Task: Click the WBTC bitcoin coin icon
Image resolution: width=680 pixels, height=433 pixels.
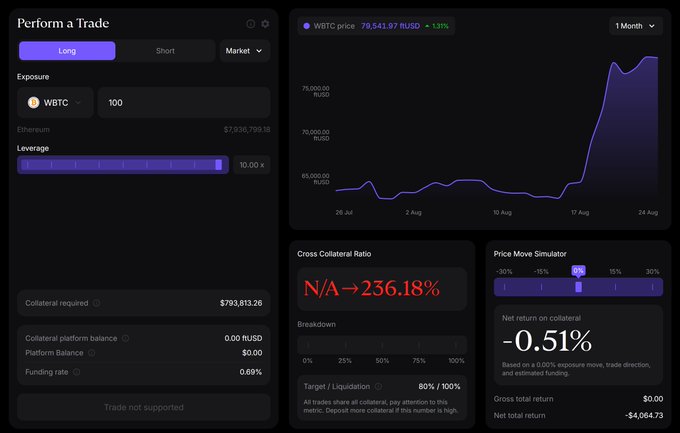Action: [x=33, y=102]
